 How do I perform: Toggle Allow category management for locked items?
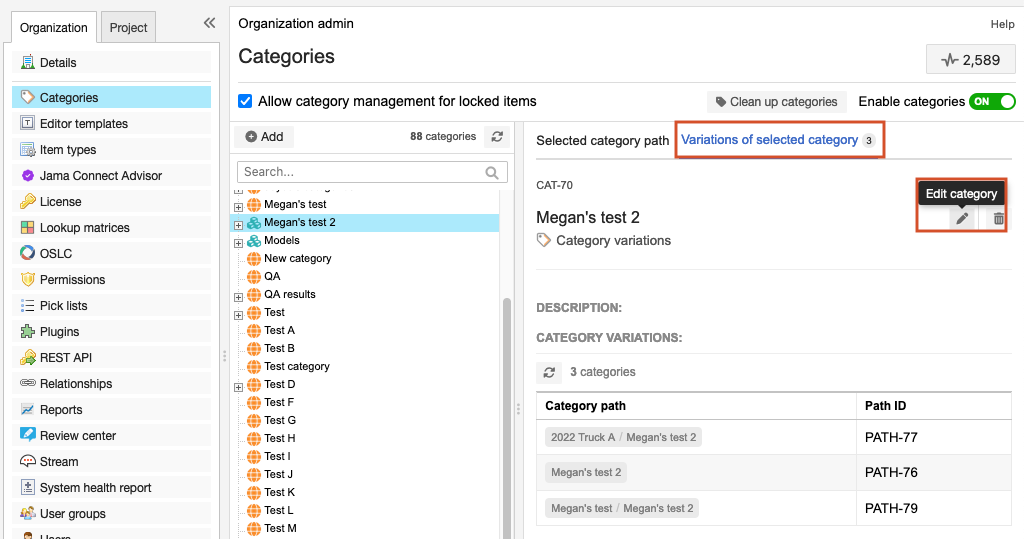(x=245, y=101)
